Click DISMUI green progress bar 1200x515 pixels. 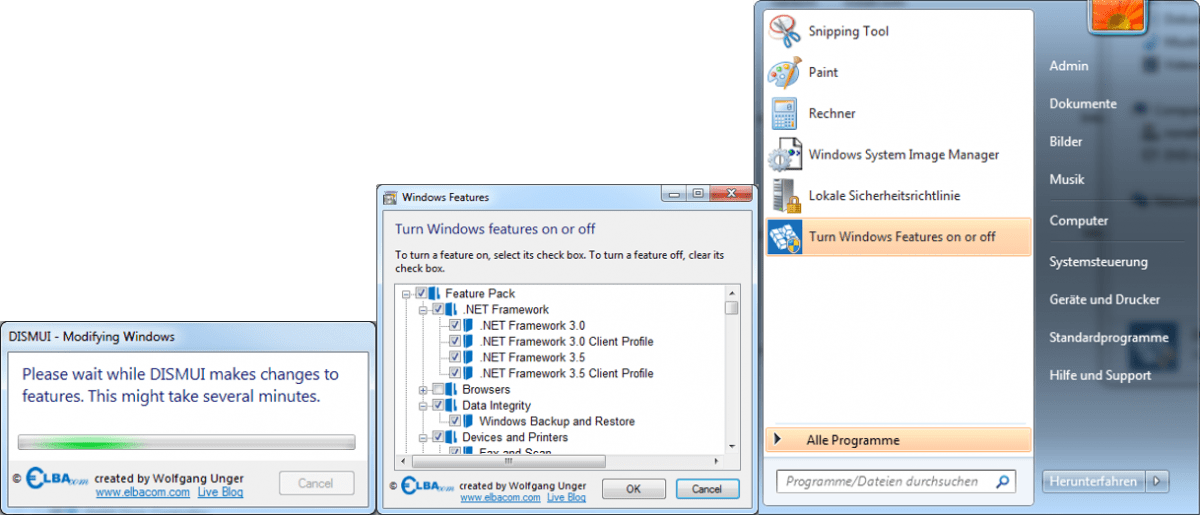(187, 442)
